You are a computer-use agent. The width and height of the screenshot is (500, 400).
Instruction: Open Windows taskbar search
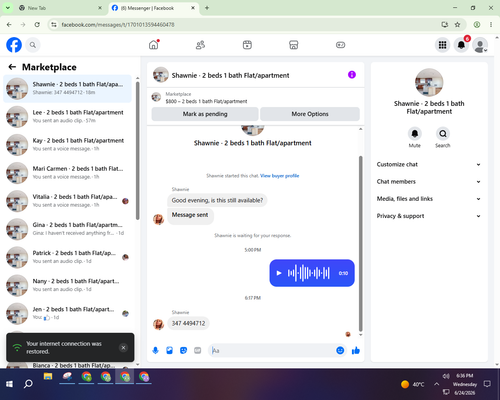point(28,384)
